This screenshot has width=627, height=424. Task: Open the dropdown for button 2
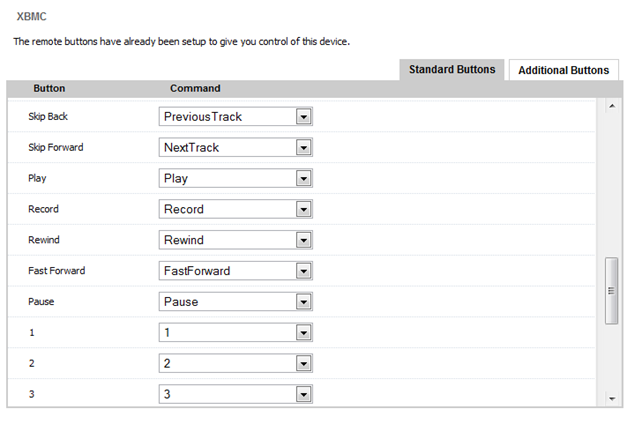coord(304,363)
